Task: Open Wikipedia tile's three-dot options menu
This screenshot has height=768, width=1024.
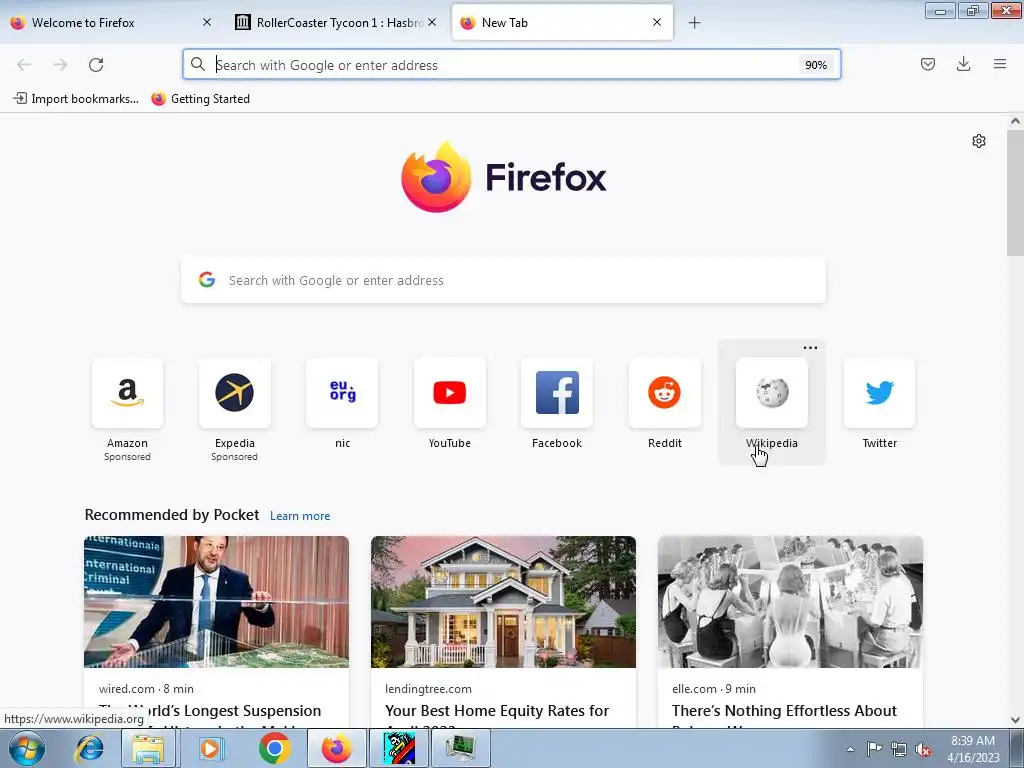Action: pyautogui.click(x=810, y=347)
